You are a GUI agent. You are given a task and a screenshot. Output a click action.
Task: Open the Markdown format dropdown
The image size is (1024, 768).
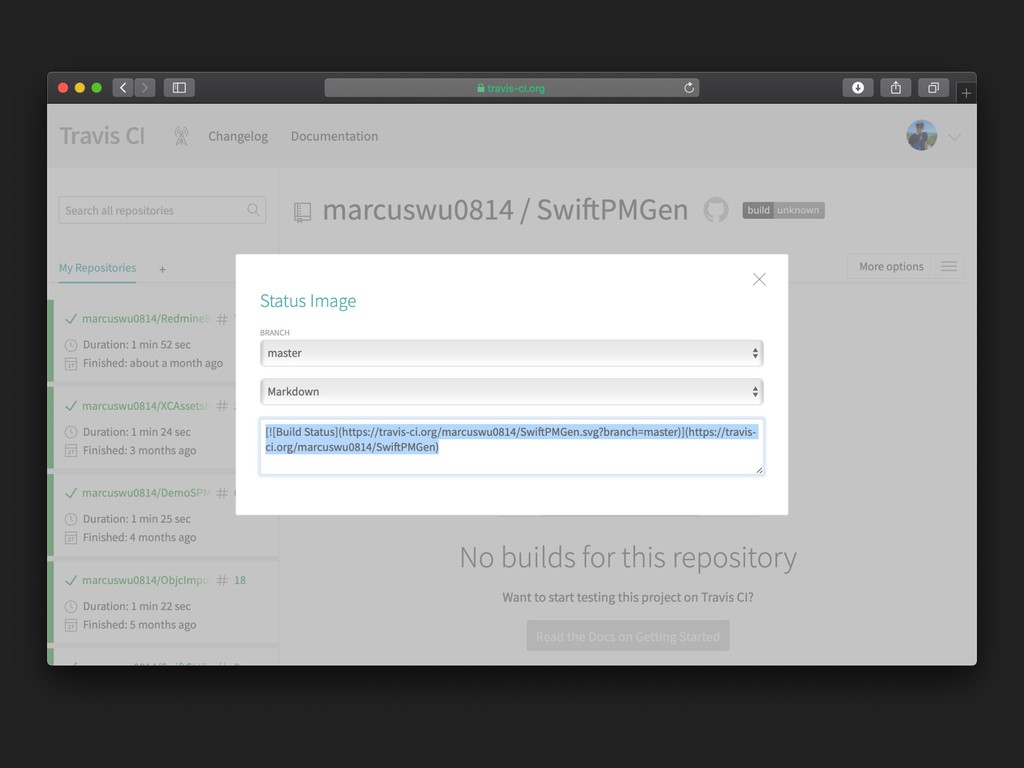512,392
